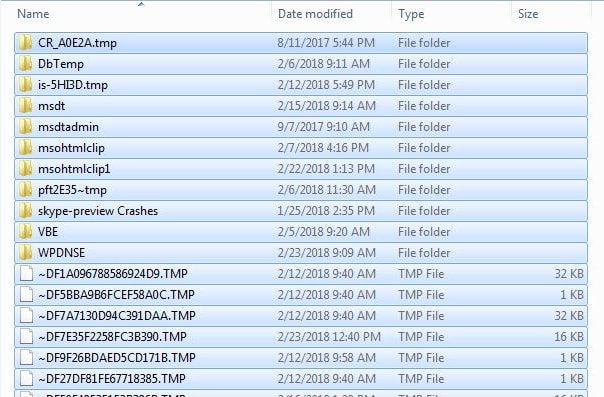Viewport: 604px width, 397px height.
Task: Select the skype-preview Crashes folder name
Action: click(98, 211)
